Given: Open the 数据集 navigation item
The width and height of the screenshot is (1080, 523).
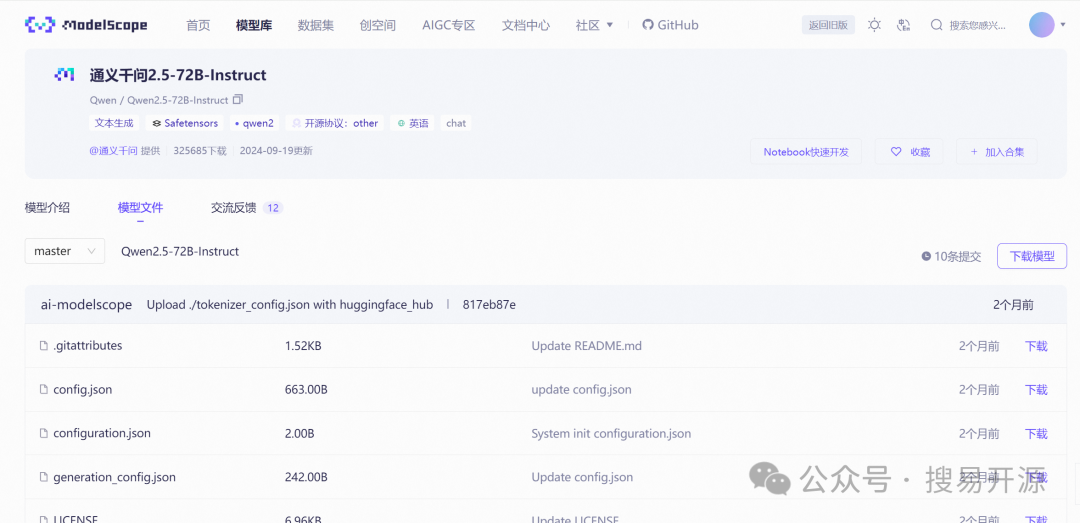Looking at the screenshot, I should click(315, 25).
